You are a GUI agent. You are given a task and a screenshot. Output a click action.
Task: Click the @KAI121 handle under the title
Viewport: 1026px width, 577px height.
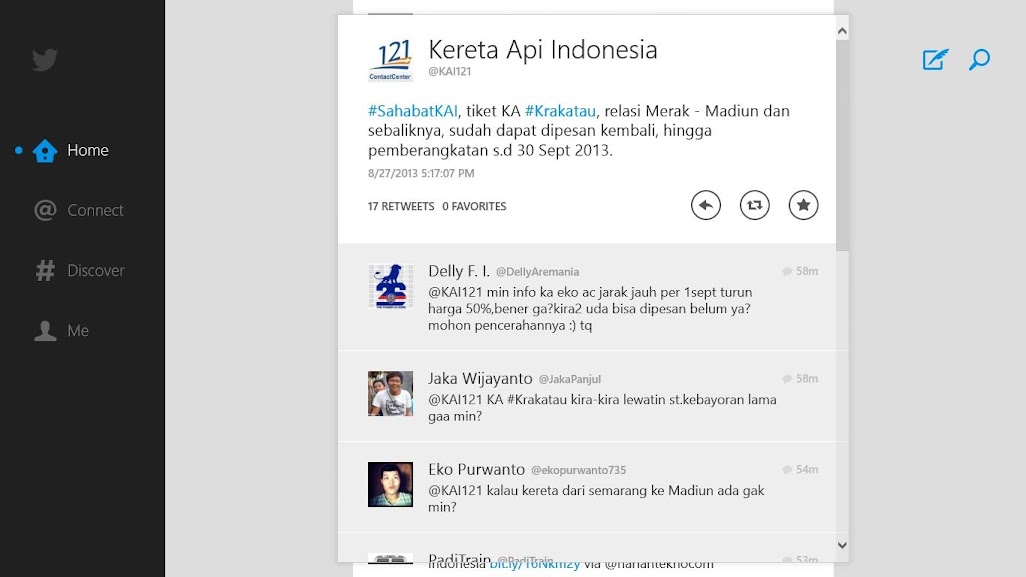click(x=450, y=72)
